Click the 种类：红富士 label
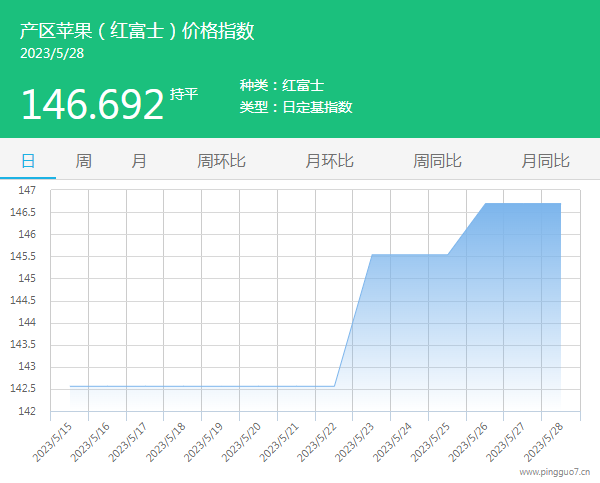 (282, 85)
